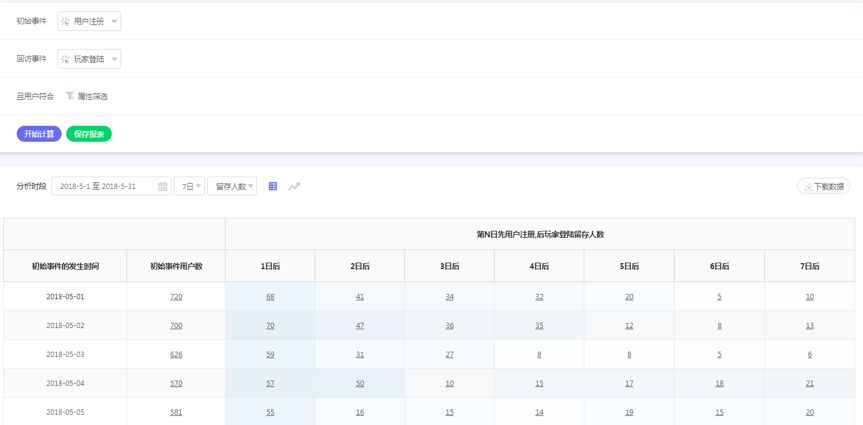The height and width of the screenshot is (425, 863).
Task: Open the 32 value for 2018-05-01
Action: 539,297
